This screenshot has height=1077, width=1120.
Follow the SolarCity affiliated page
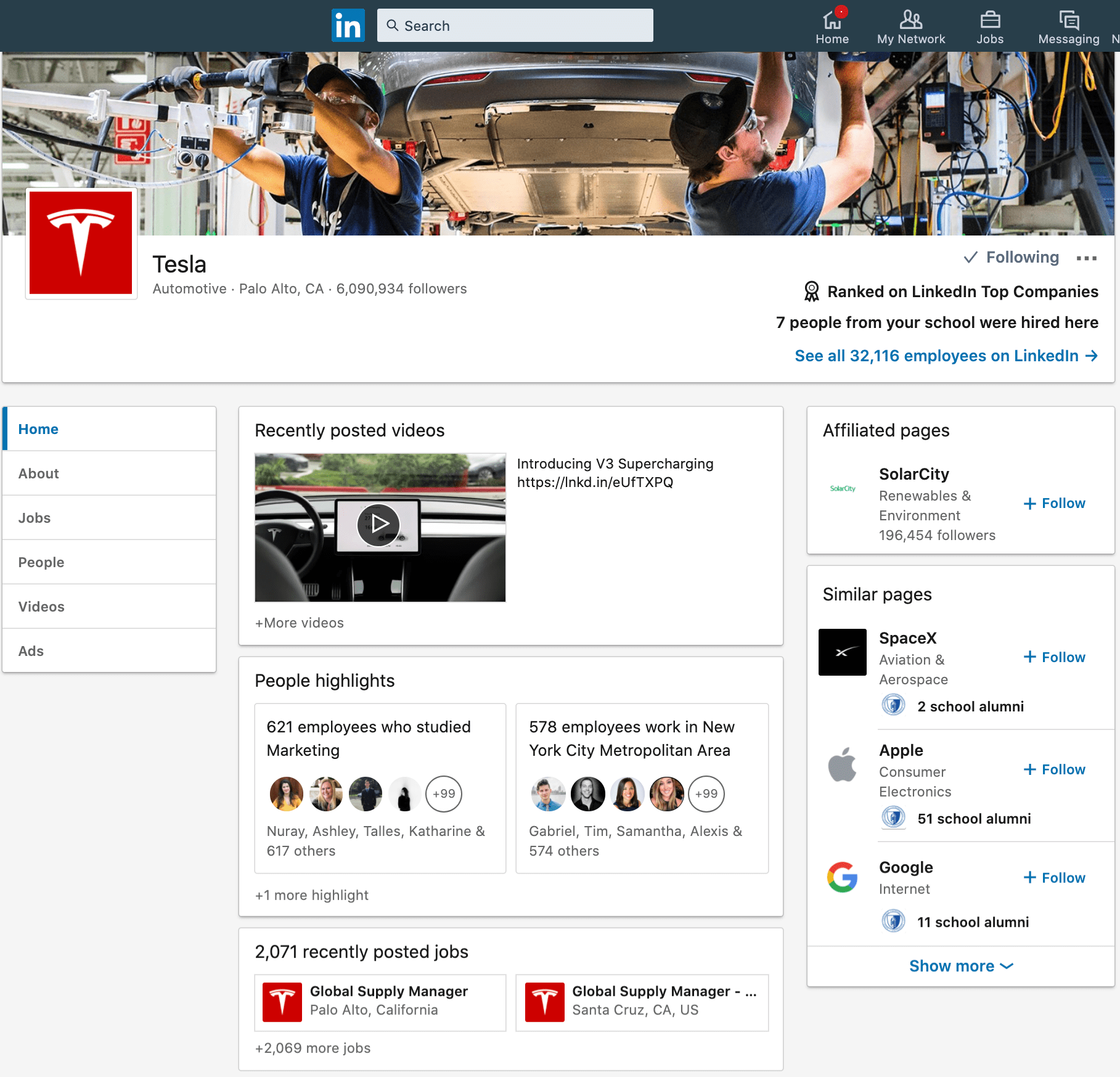pos(1054,503)
